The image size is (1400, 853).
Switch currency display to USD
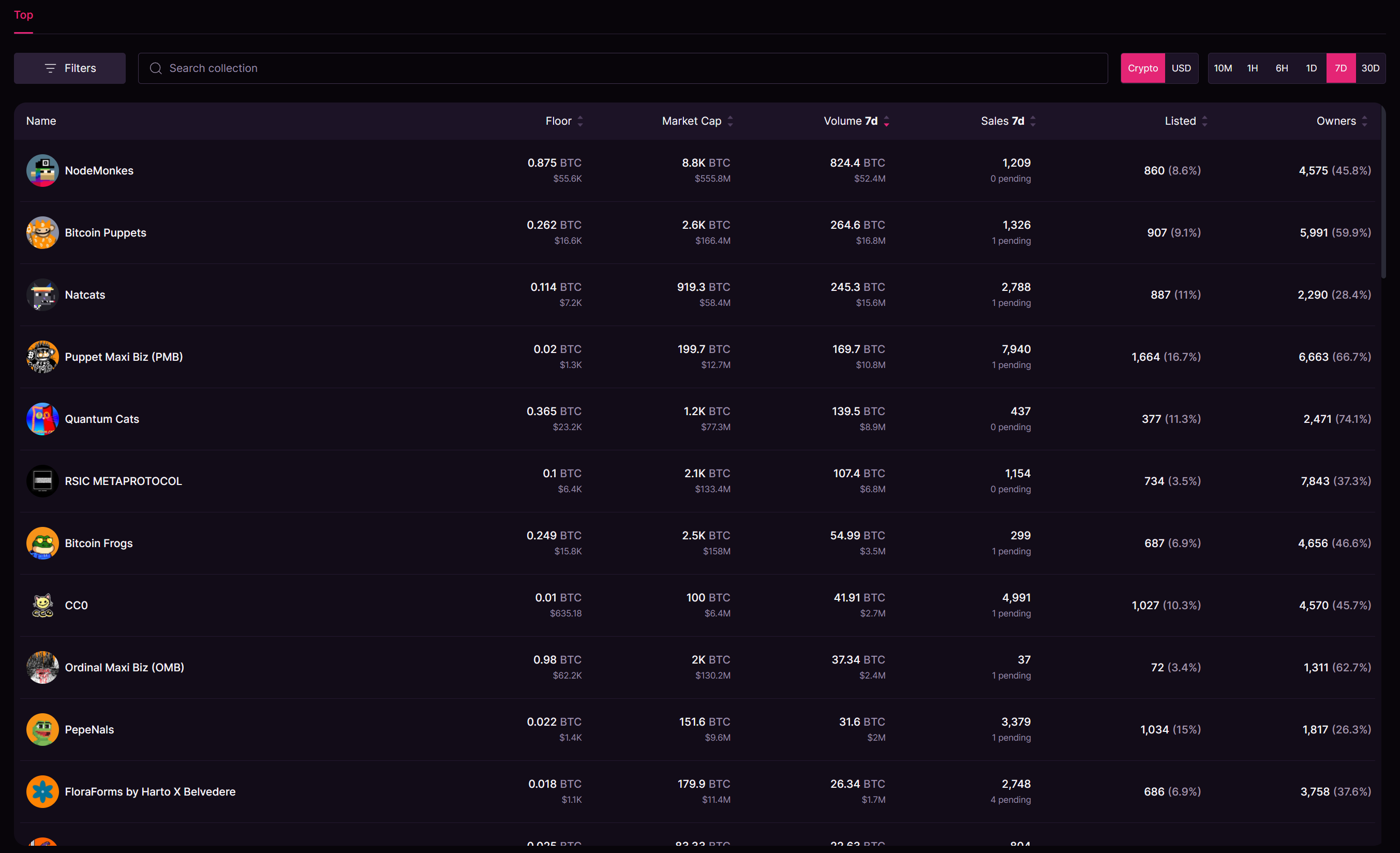click(x=1181, y=68)
